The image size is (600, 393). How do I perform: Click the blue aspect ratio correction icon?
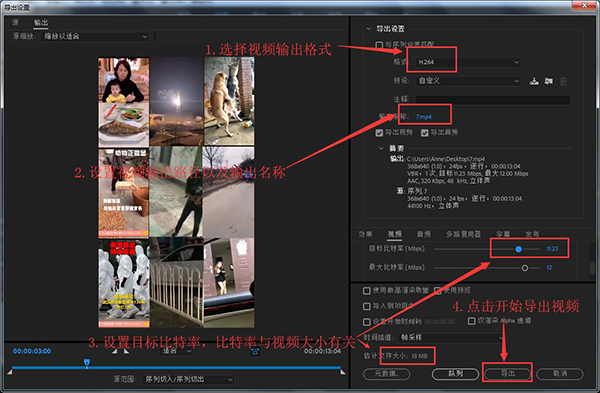[x=255, y=351]
